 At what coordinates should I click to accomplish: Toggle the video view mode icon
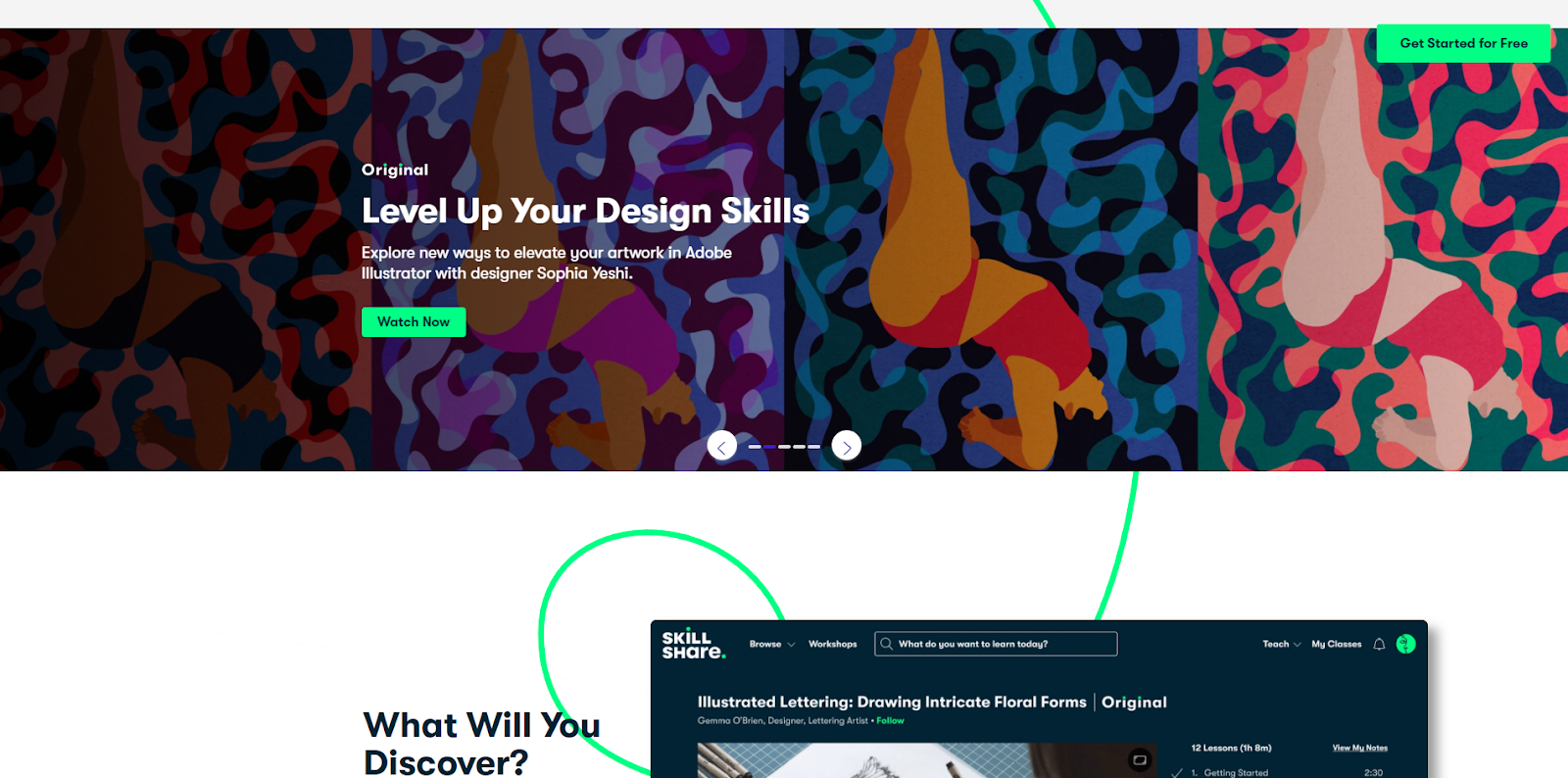pyautogui.click(x=1140, y=759)
